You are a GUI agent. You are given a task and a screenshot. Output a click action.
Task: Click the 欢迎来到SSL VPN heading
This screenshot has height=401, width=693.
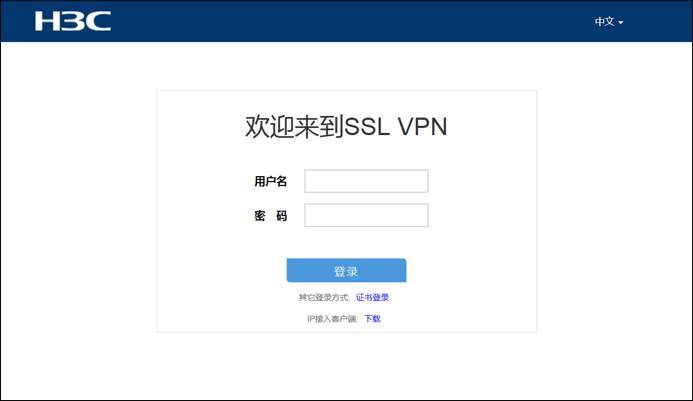tap(346, 126)
